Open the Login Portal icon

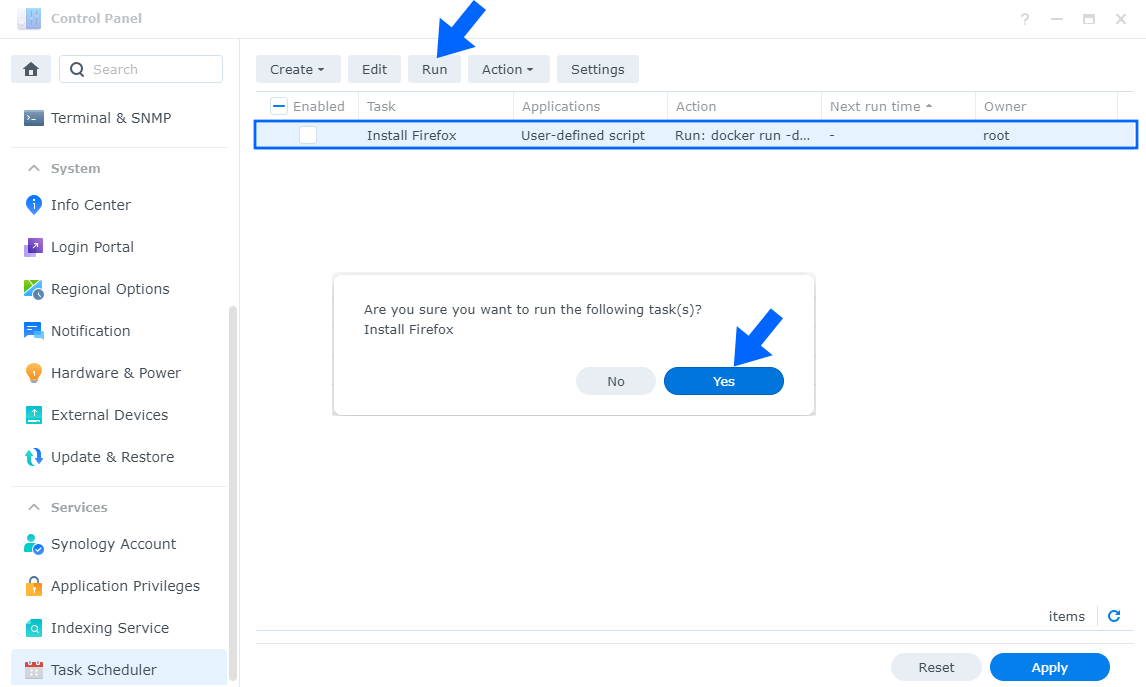coord(34,247)
